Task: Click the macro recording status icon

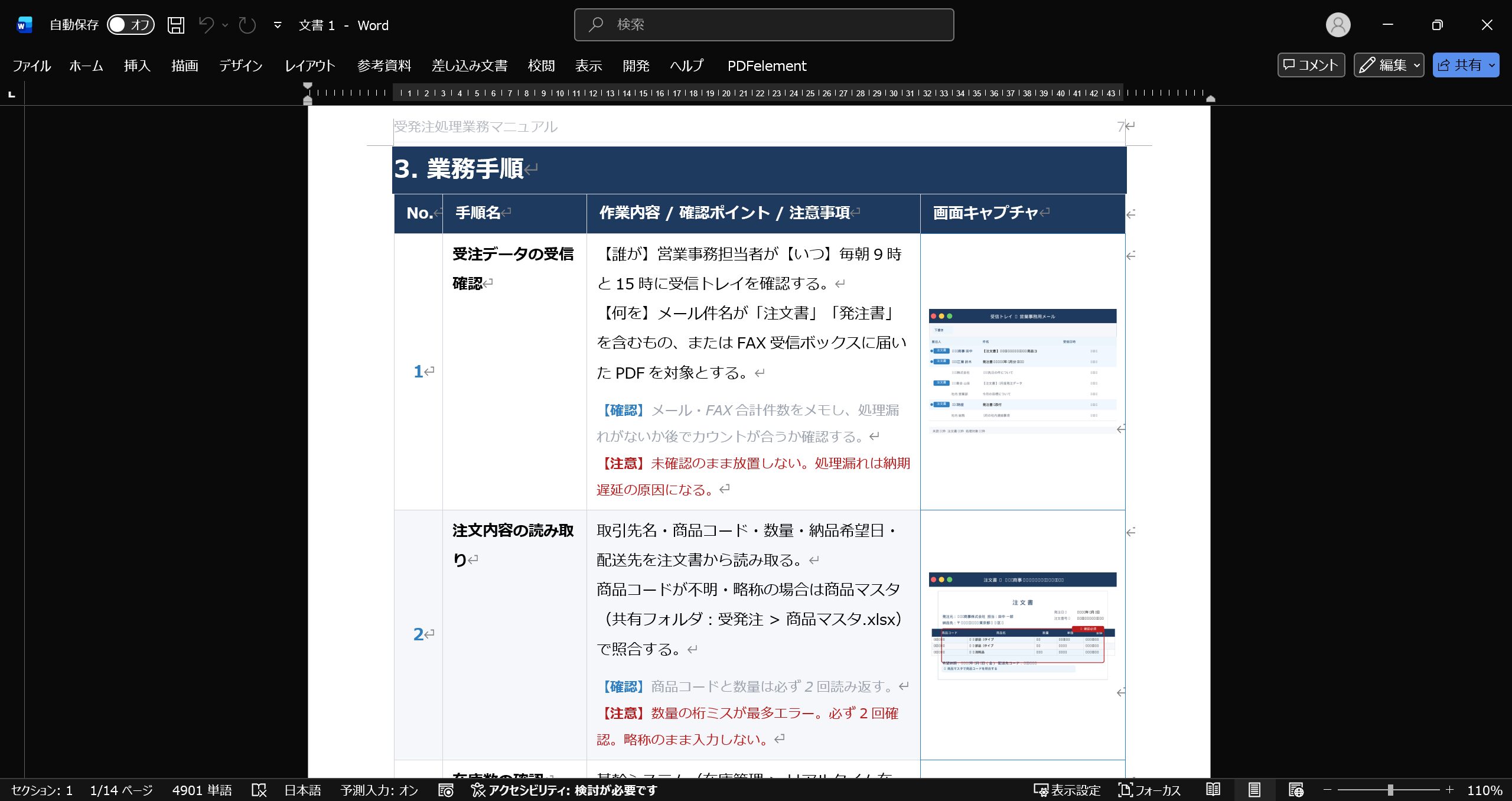Action: click(x=446, y=790)
